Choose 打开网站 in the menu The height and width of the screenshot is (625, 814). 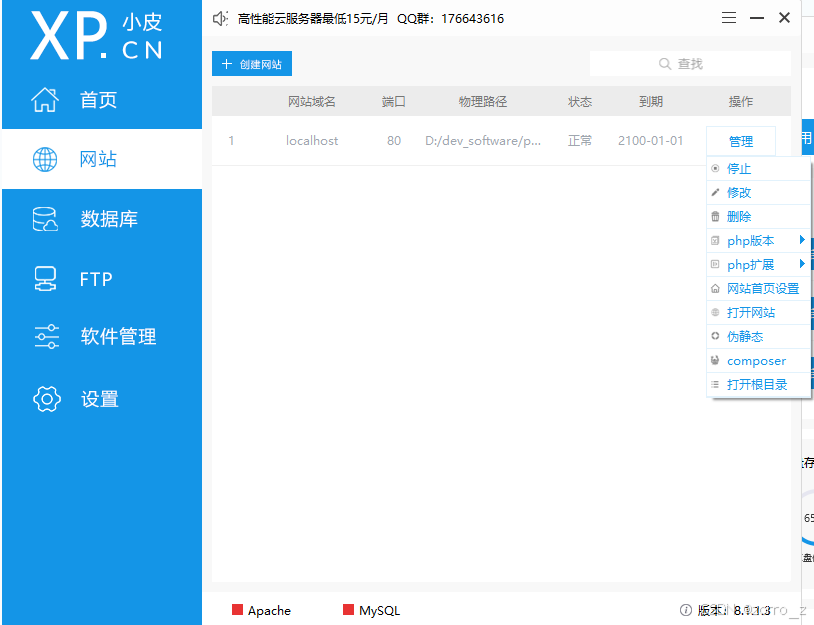click(x=758, y=312)
